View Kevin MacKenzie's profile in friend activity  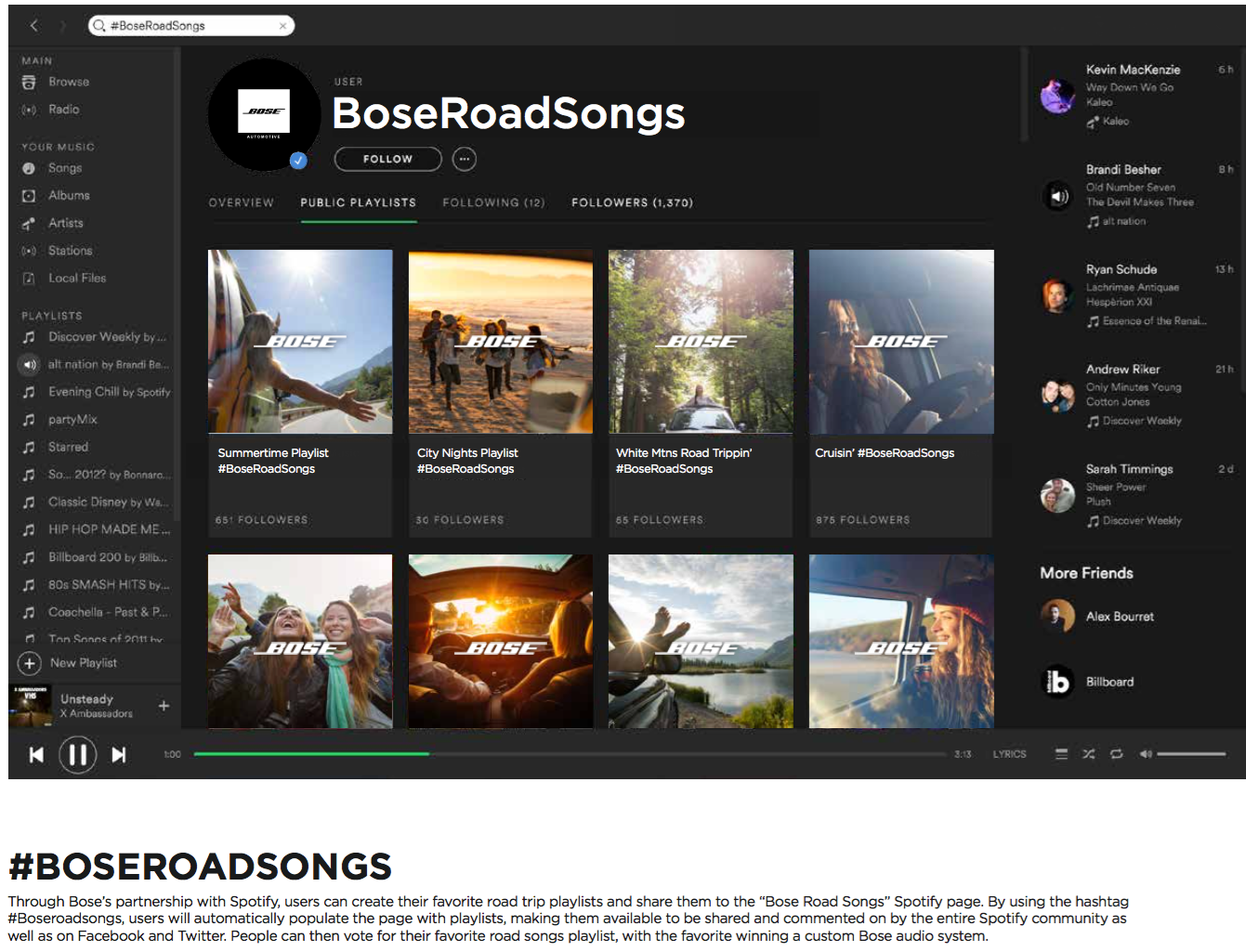click(x=1133, y=70)
